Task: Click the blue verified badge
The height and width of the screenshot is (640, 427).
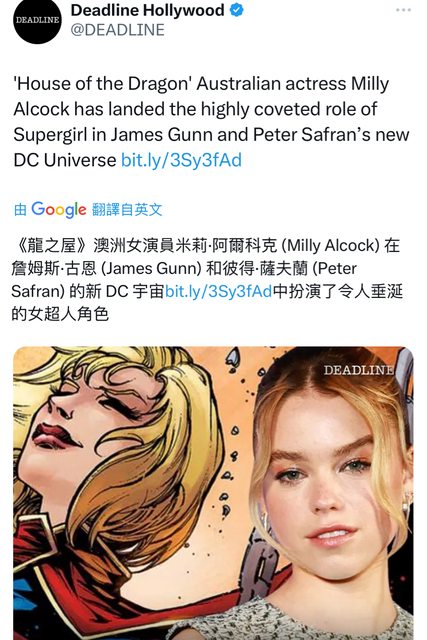Action: click(237, 10)
